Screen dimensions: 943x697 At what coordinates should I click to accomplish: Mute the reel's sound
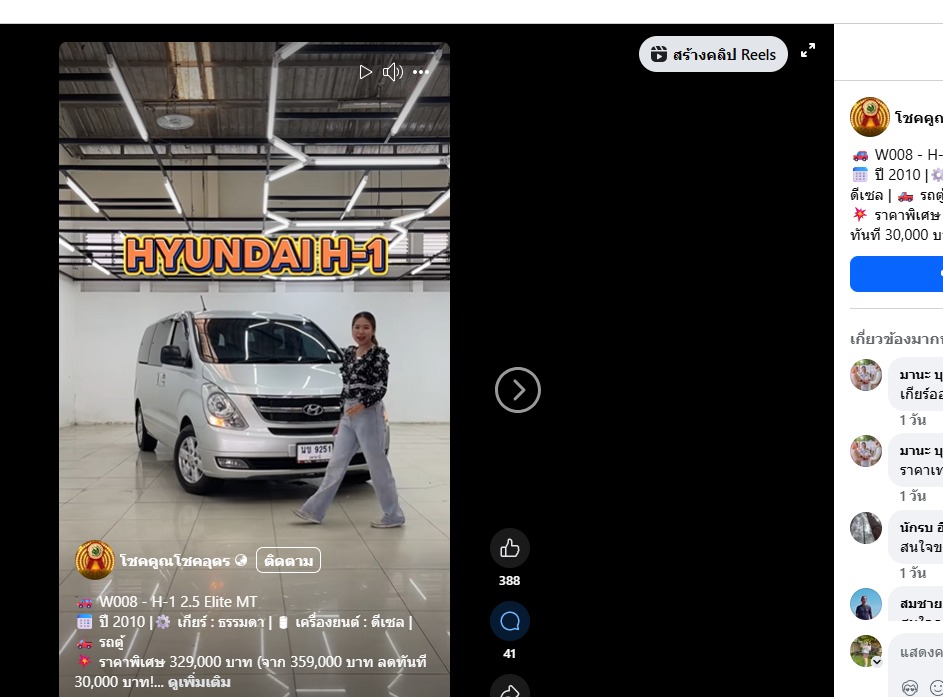tap(393, 72)
